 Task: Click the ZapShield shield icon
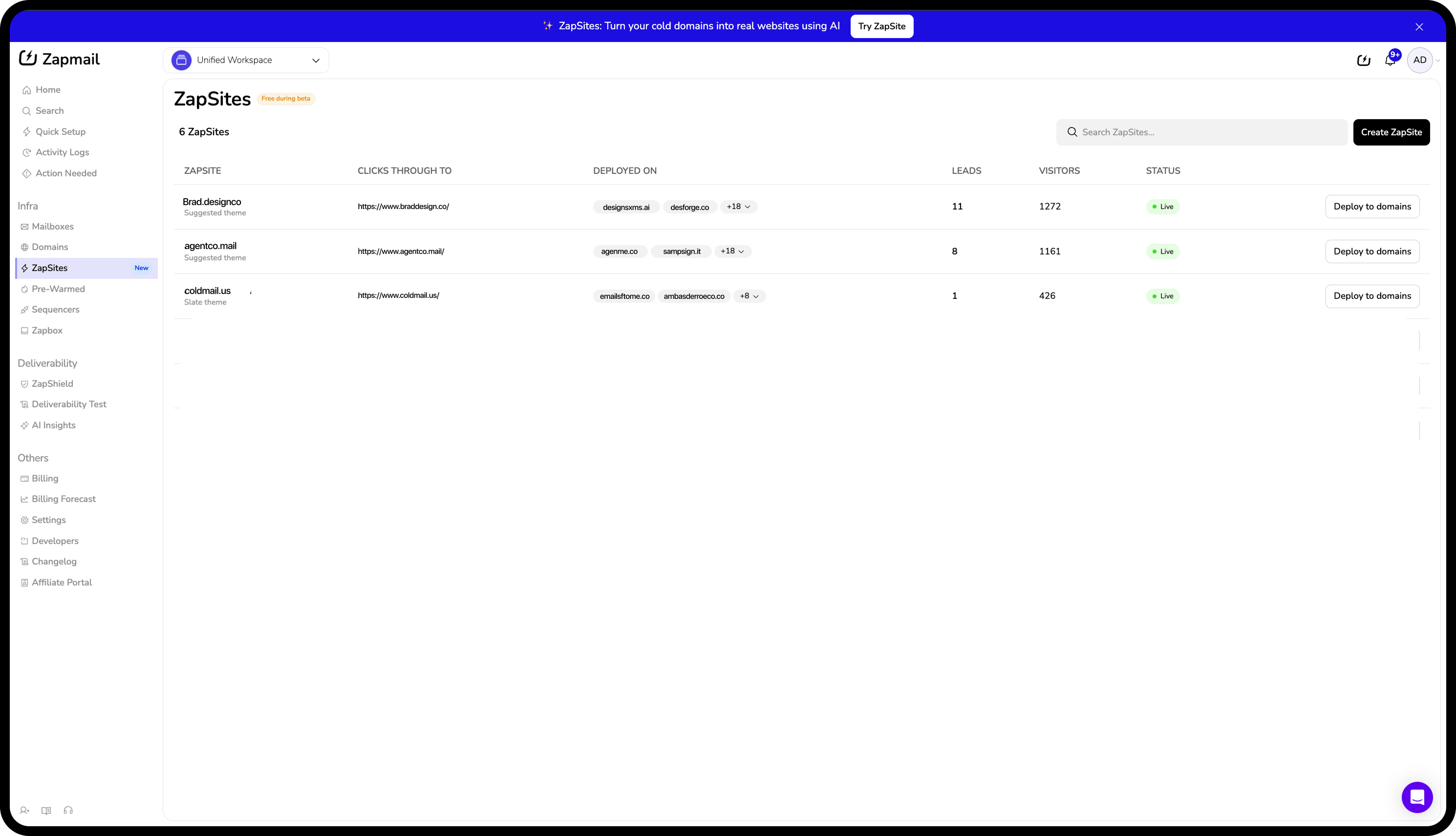[25, 384]
